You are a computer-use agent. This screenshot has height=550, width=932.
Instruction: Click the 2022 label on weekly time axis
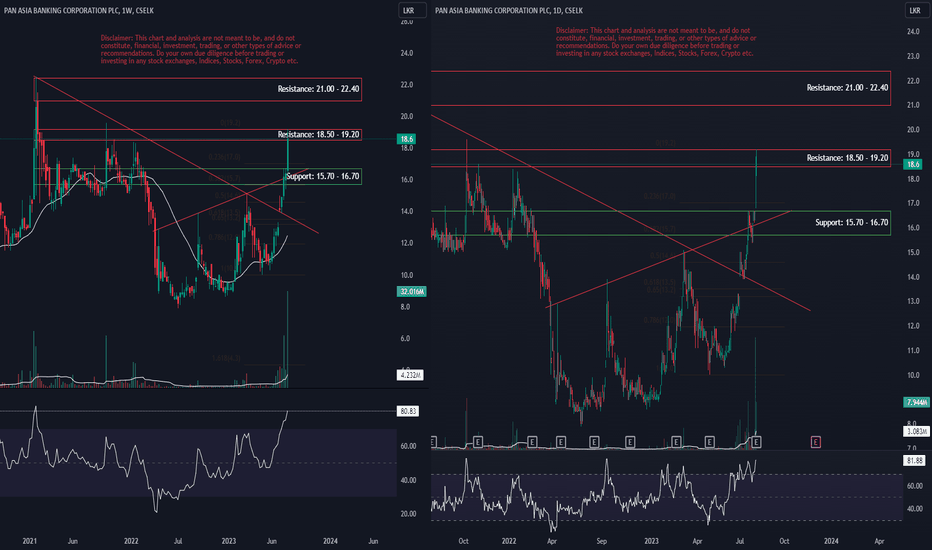[131, 541]
